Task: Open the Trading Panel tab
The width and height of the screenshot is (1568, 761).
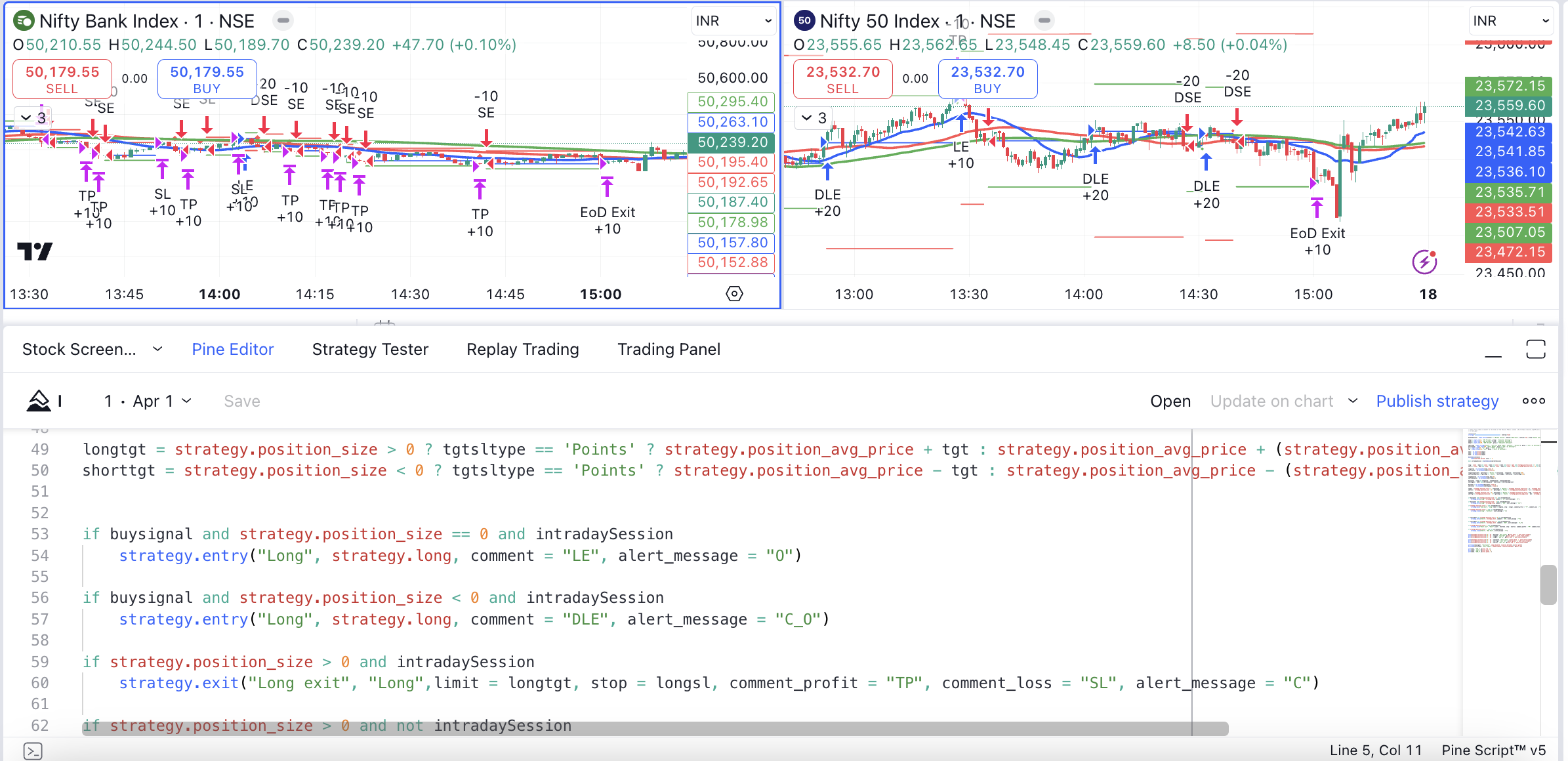Action: (x=669, y=350)
